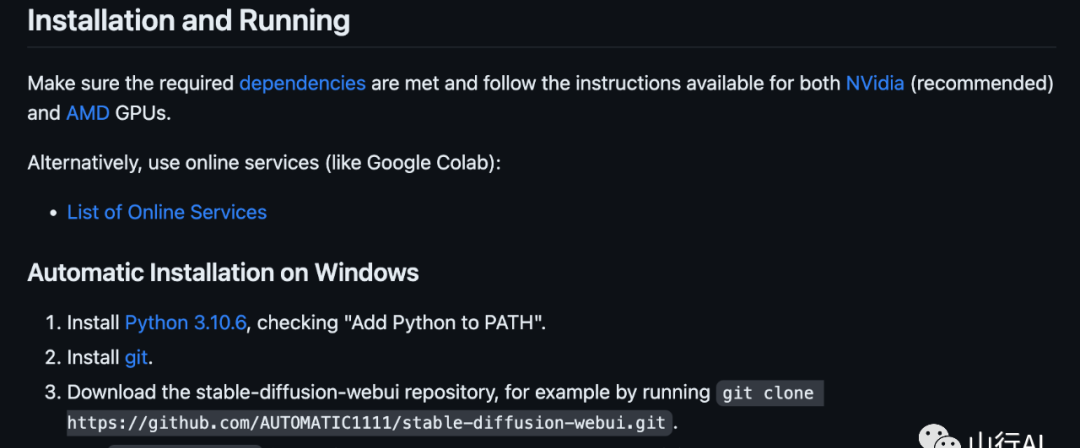Click the divider line under Installation heading
Screen dimensions: 1080x448
click(x=541, y=47)
